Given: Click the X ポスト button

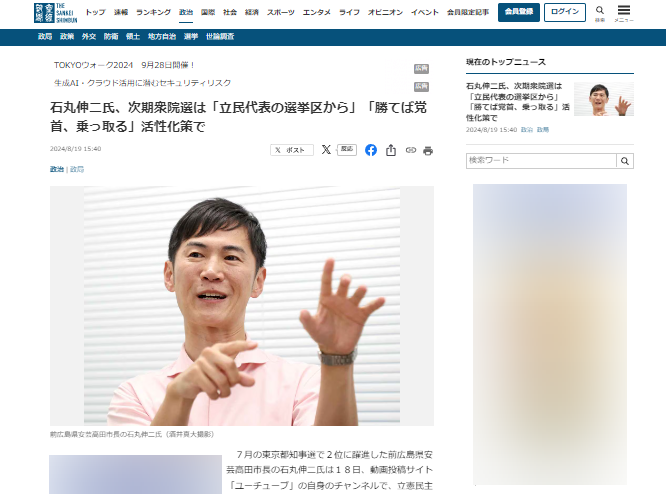Looking at the screenshot, I should (292, 150).
